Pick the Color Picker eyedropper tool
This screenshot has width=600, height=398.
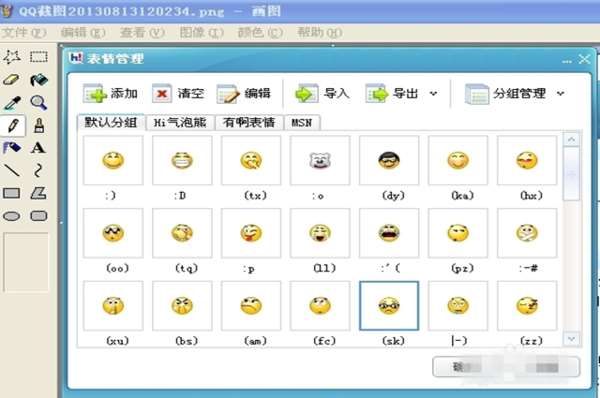tap(11, 103)
